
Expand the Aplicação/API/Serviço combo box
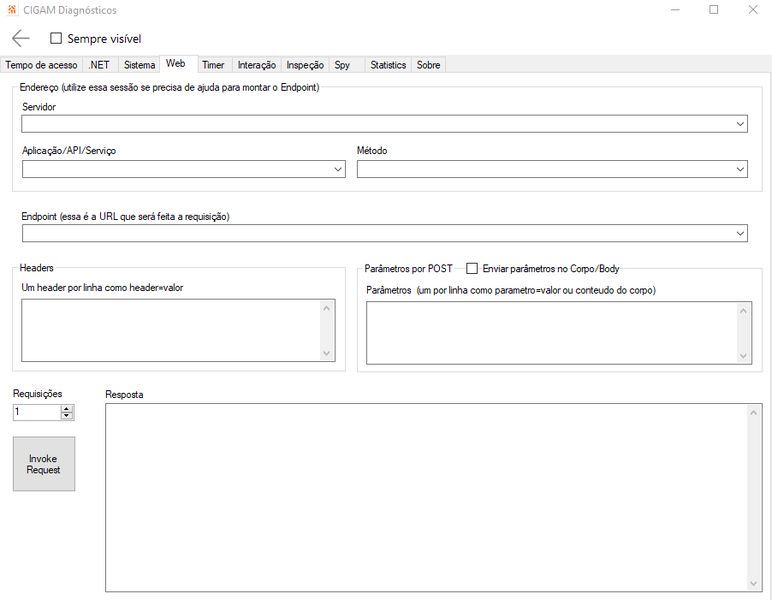tap(338, 169)
